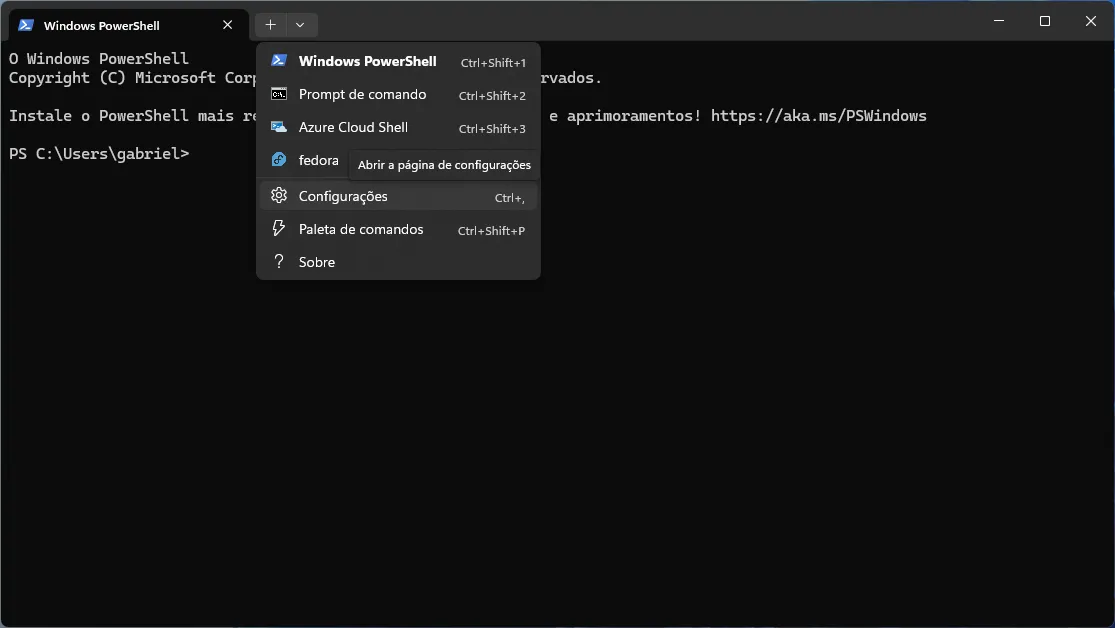Click the 'Abrir a página de configurações' tooltip

pyautogui.click(x=444, y=165)
